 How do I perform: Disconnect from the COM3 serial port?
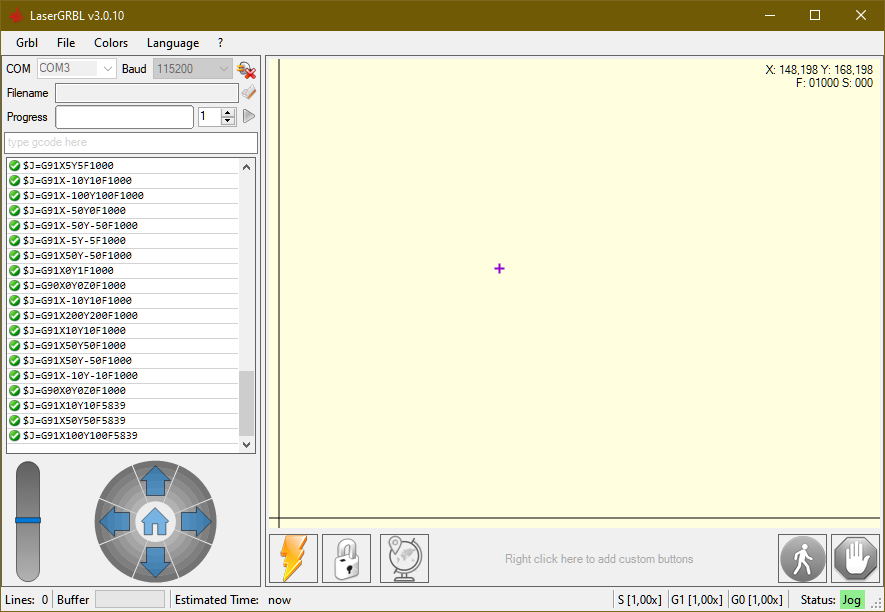click(248, 70)
